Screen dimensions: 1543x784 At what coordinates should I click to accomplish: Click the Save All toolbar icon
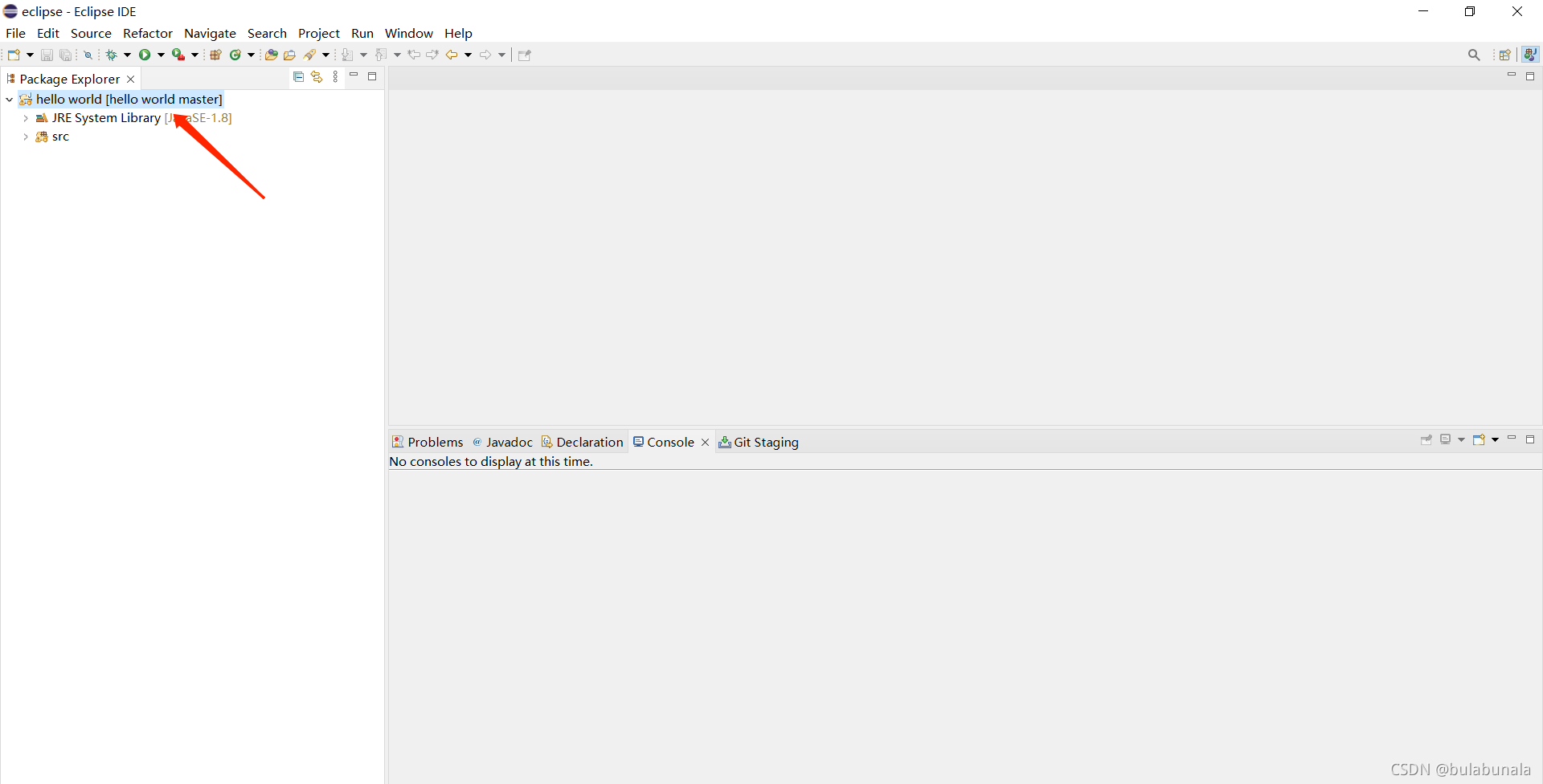[66, 55]
